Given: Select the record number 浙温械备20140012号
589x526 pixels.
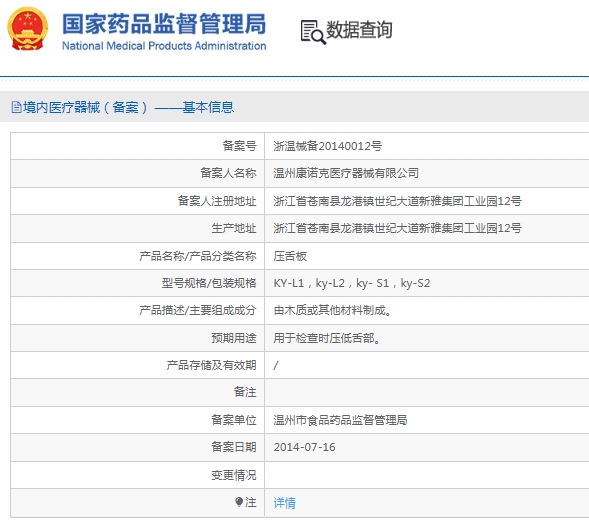Looking at the screenshot, I should point(328,146).
